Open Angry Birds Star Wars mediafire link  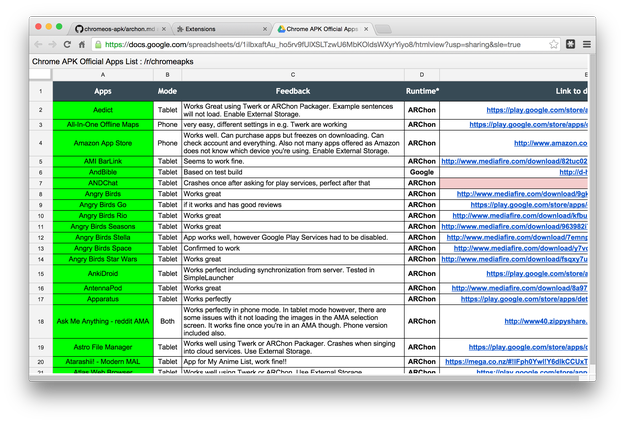coord(514,259)
